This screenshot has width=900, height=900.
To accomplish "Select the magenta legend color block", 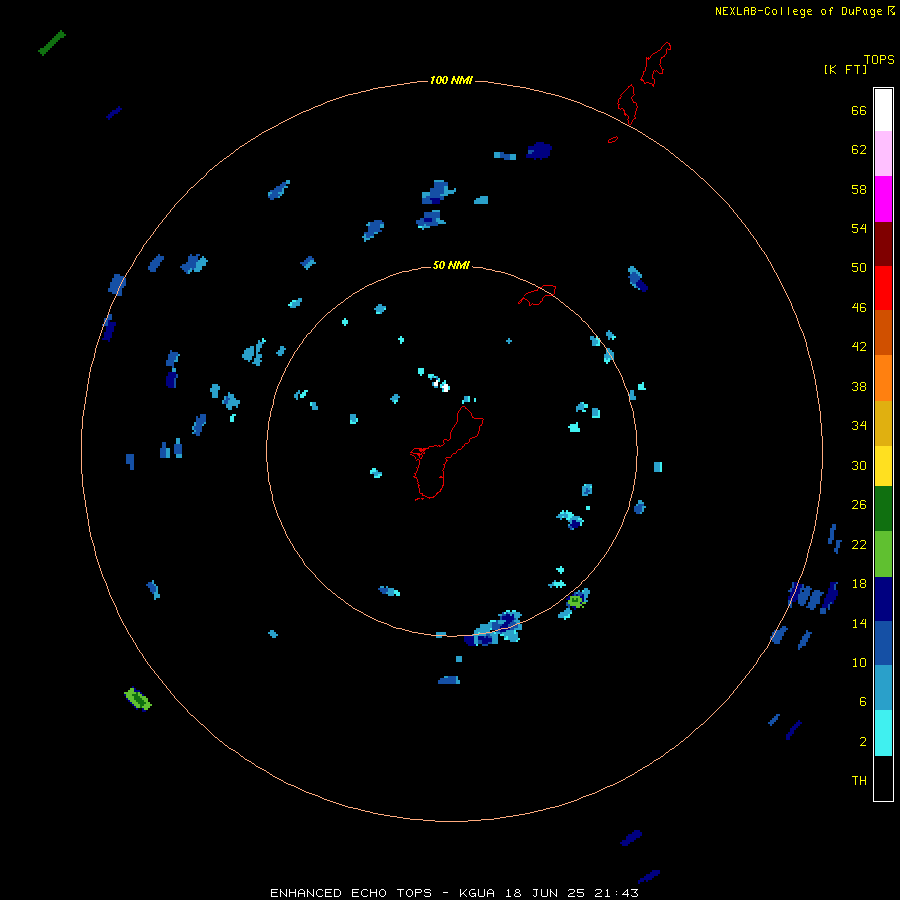I will [x=883, y=199].
